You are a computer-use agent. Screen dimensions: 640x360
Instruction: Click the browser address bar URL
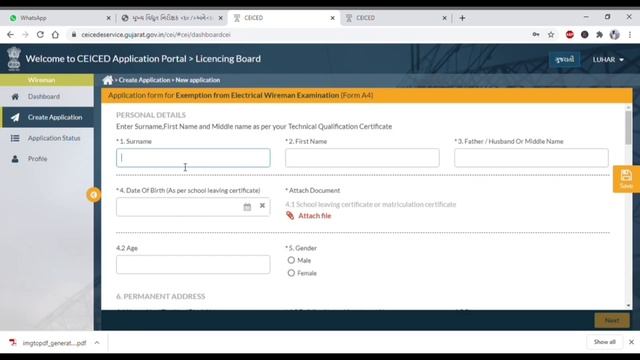tap(156, 35)
